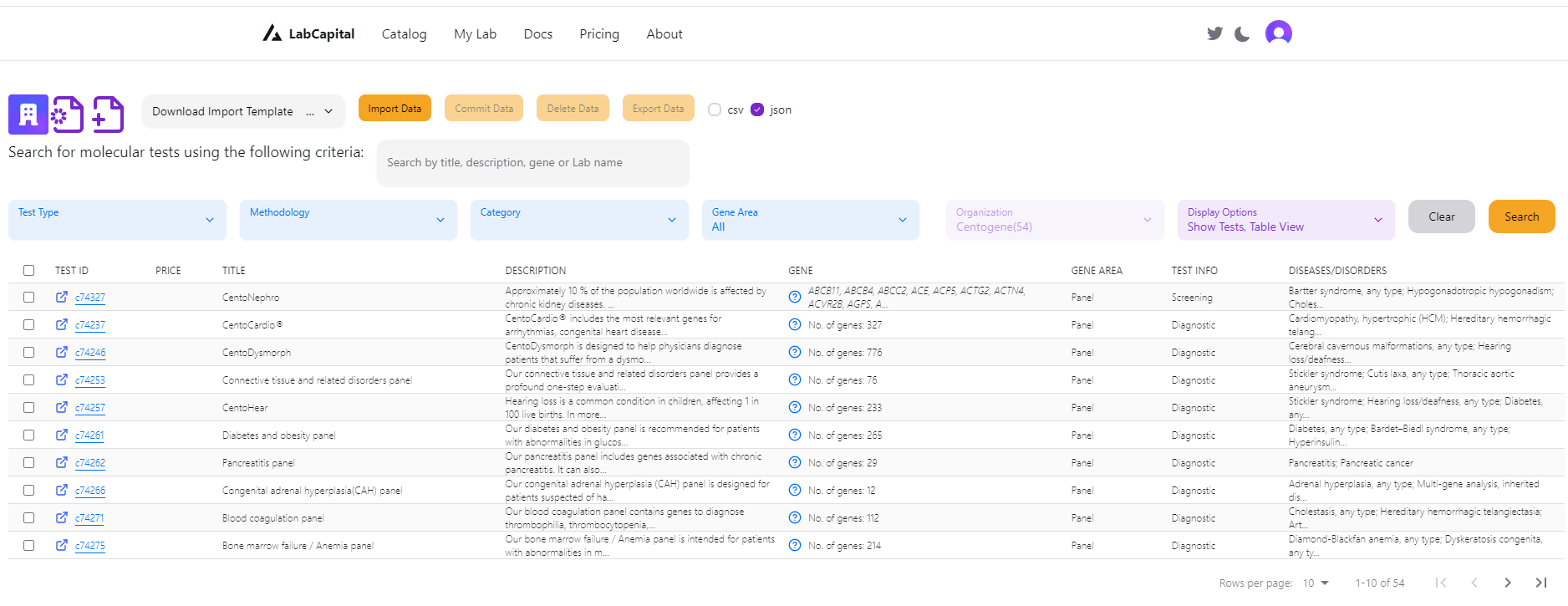Toggle select-all checkbox in table header
The height and width of the screenshot is (606, 1568).
point(28,270)
